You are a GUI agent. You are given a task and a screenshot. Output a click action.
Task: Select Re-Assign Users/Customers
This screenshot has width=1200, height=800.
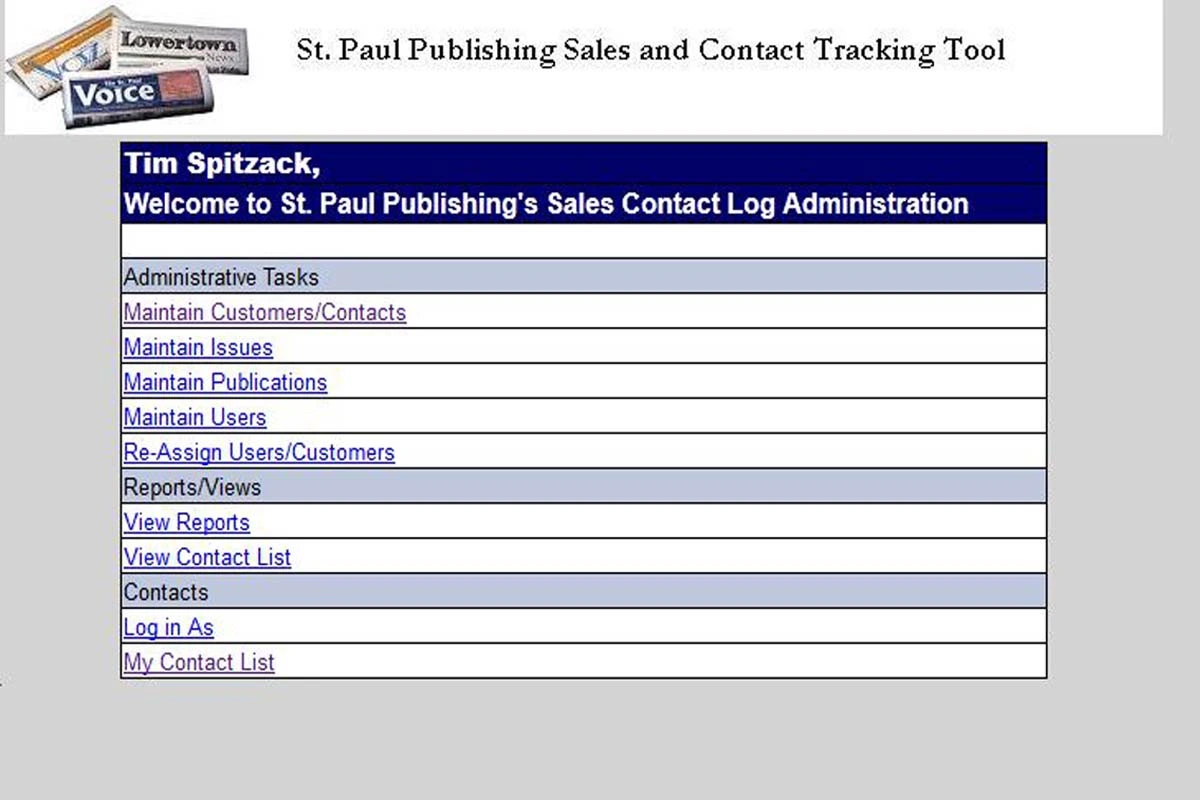click(258, 452)
